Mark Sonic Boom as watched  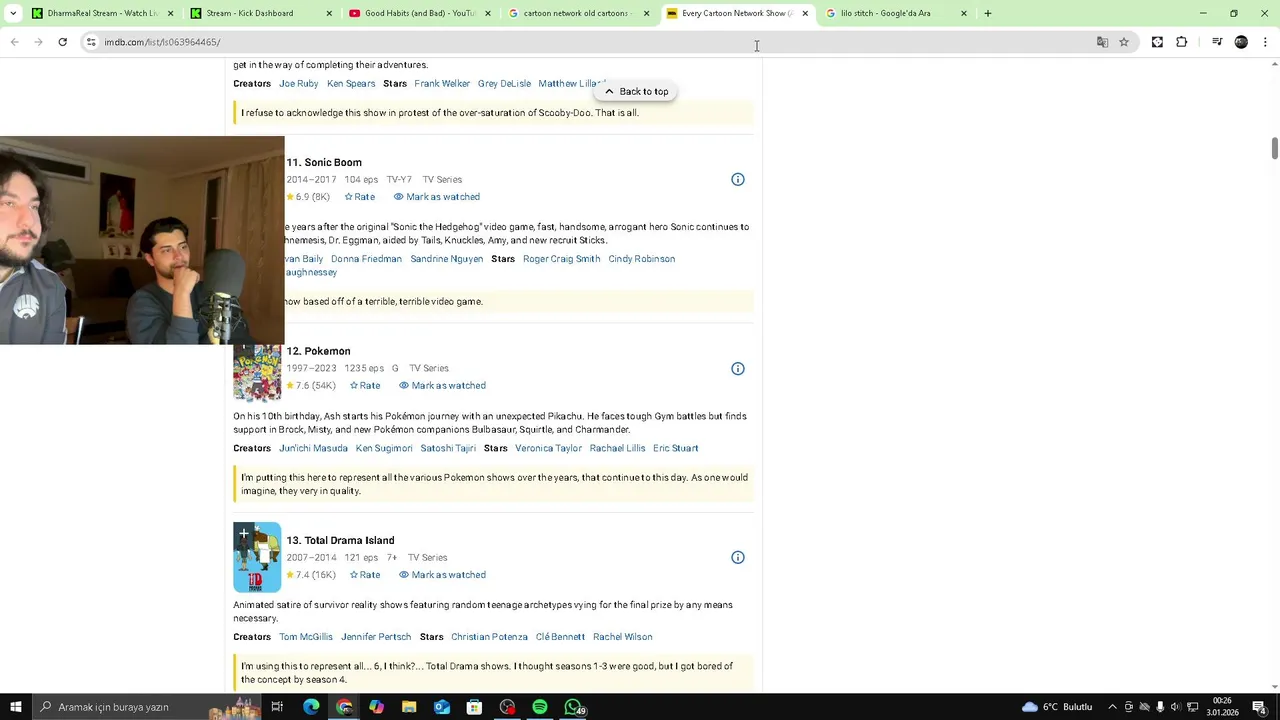(437, 197)
